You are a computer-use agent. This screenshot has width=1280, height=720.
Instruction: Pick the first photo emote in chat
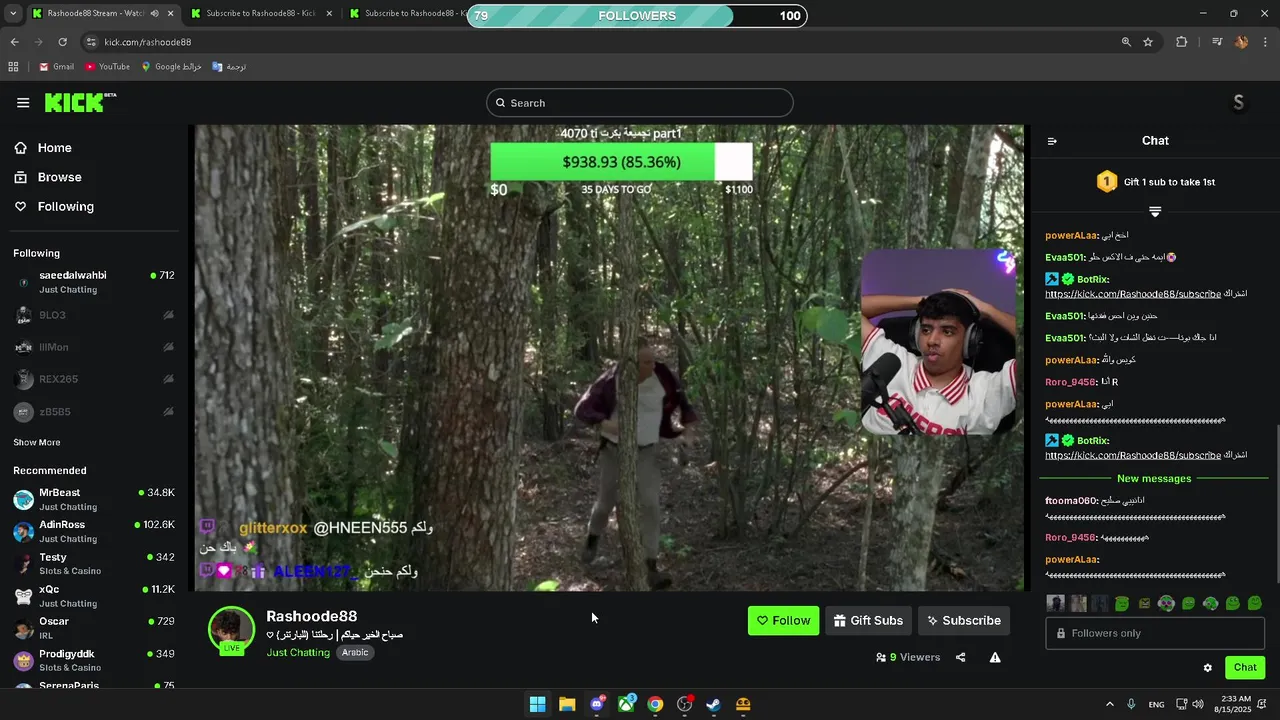click(x=1055, y=603)
